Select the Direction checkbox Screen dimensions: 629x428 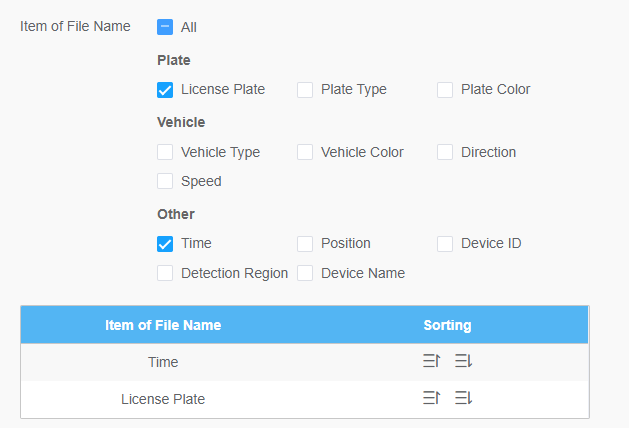pos(445,153)
